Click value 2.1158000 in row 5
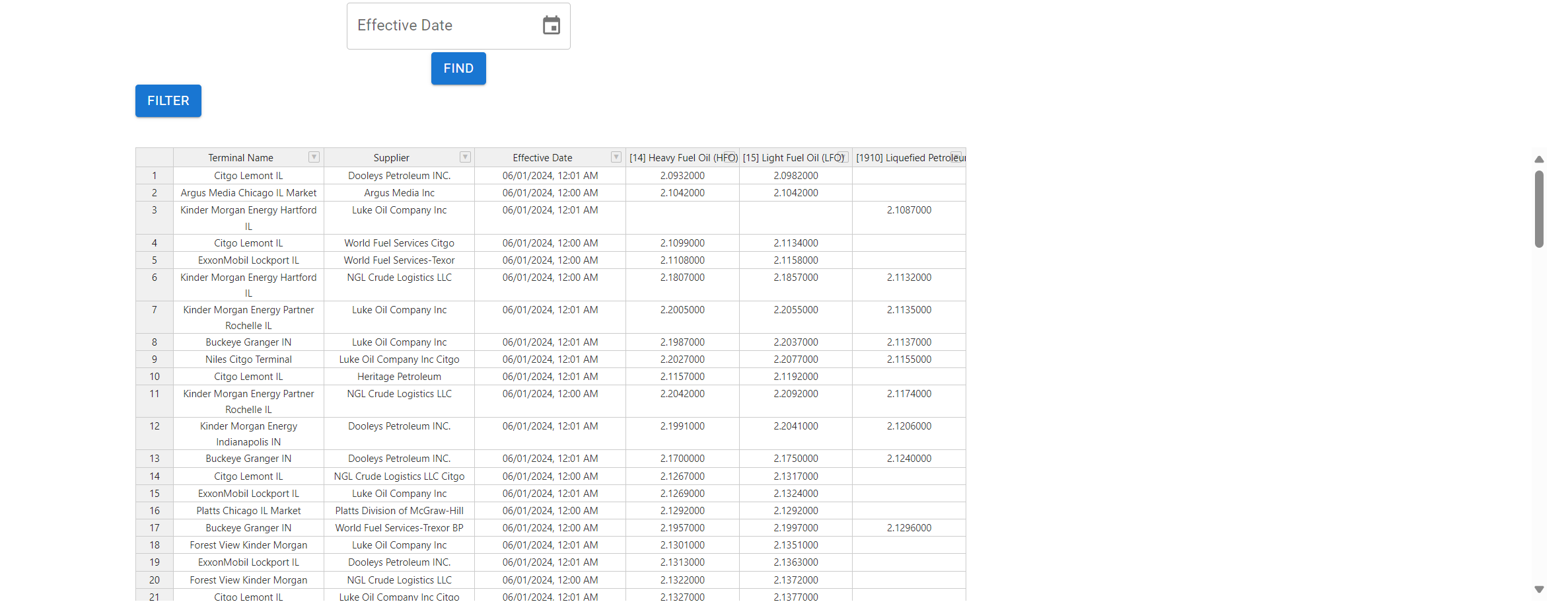Image resolution: width=1568 pixels, height=604 pixels. [796, 260]
